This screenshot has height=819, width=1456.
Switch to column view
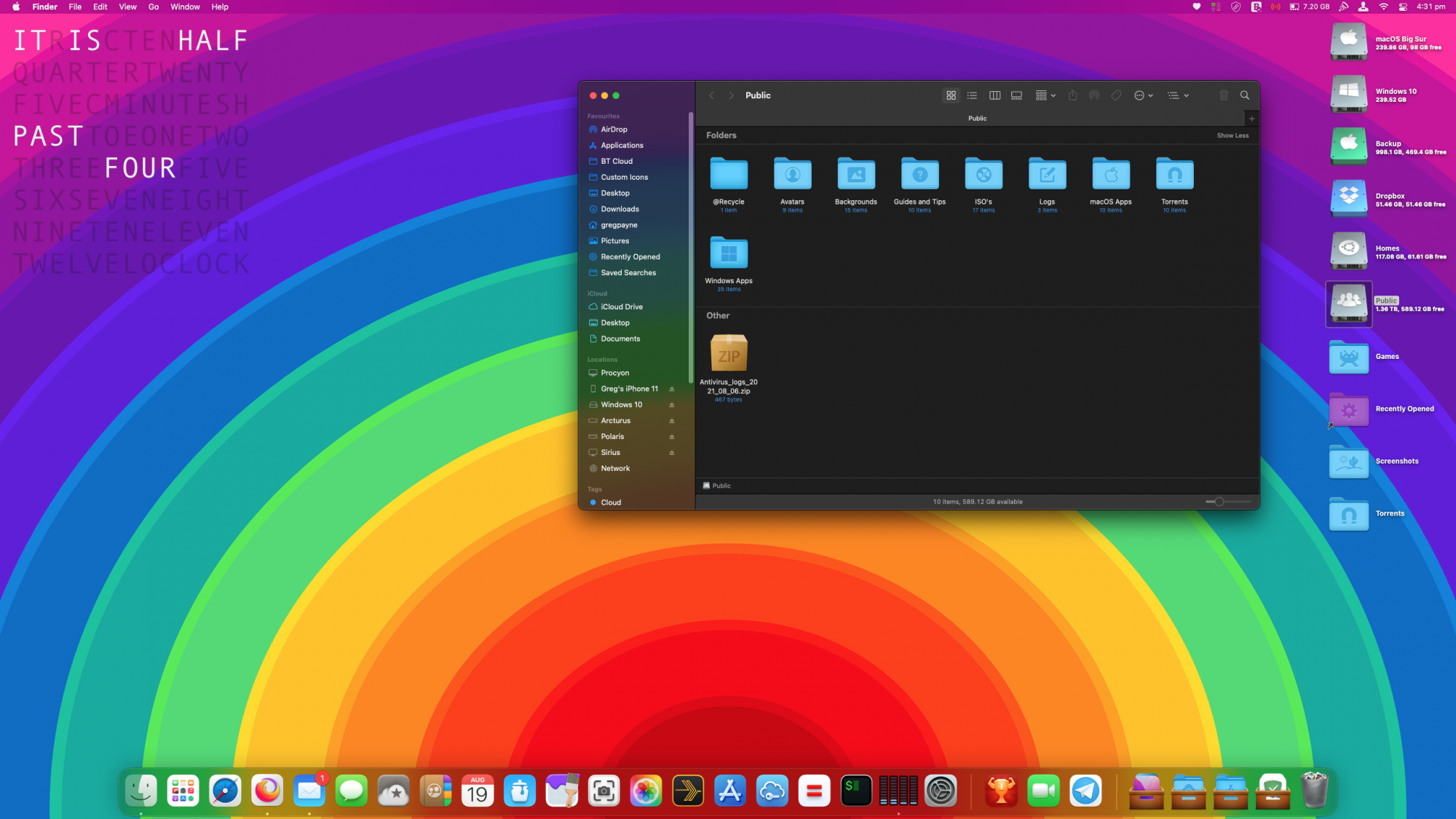click(x=994, y=95)
